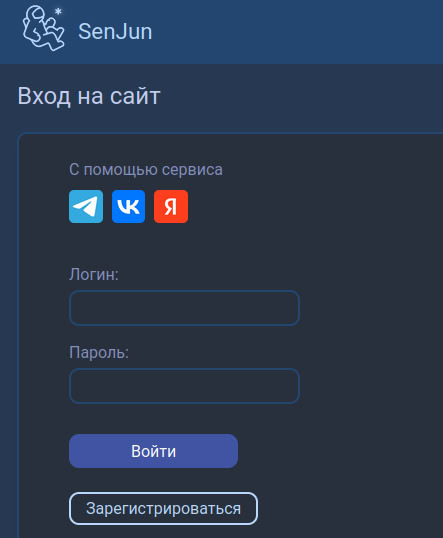Tap the white paper plane Telegram logo
Image resolution: width=443 pixels, height=538 pixels.
pos(85,207)
